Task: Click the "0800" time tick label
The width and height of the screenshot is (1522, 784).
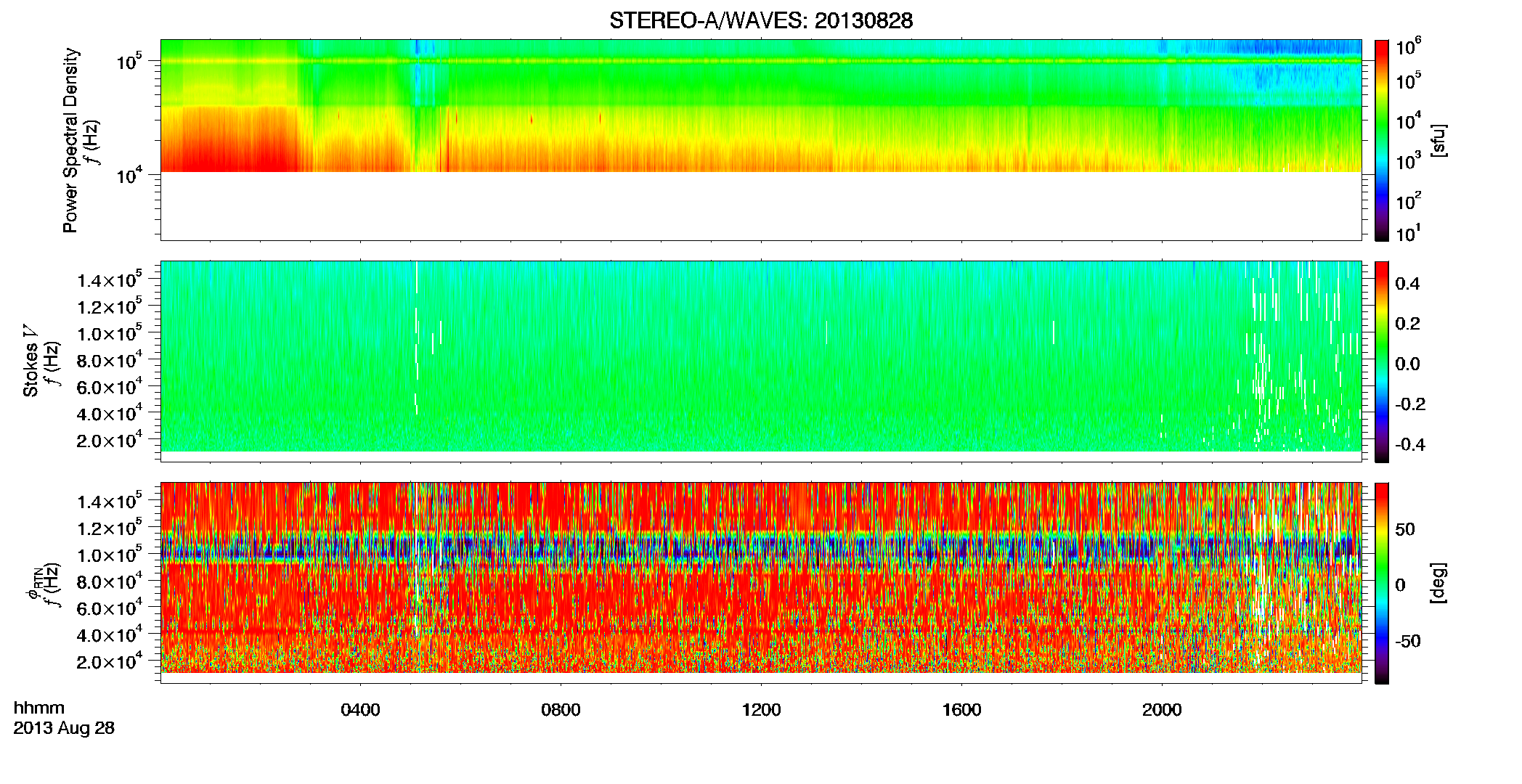Action: 561,710
